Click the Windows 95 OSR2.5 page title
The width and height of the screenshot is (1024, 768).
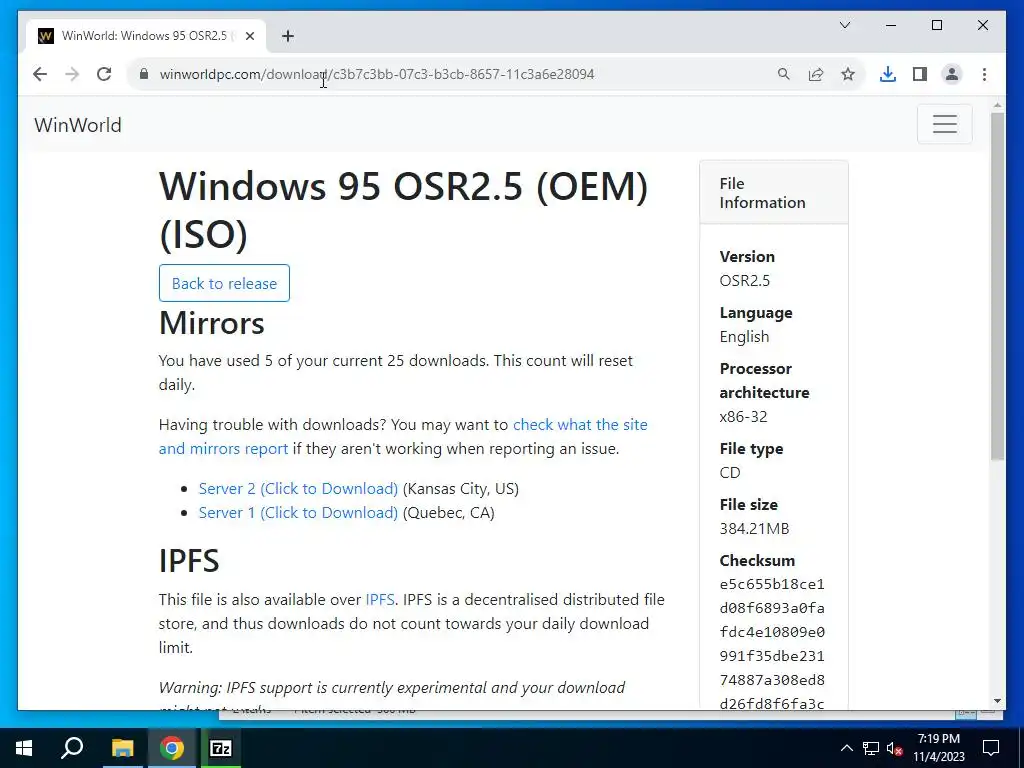click(x=403, y=210)
